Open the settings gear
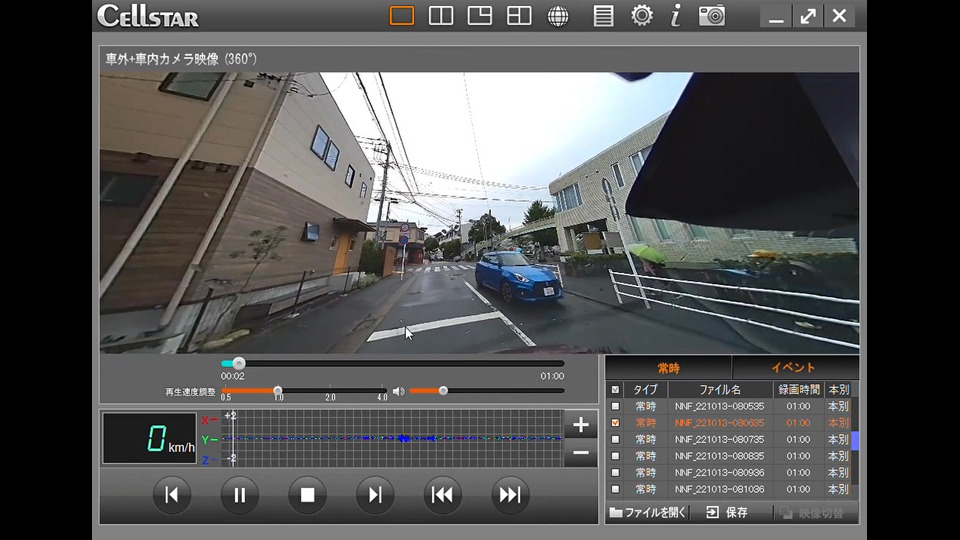This screenshot has height=540, width=960. pos(642,16)
